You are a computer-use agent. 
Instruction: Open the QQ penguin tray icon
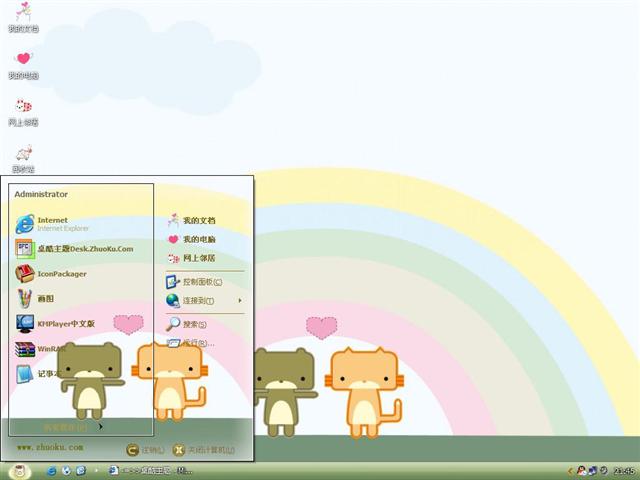point(581,471)
